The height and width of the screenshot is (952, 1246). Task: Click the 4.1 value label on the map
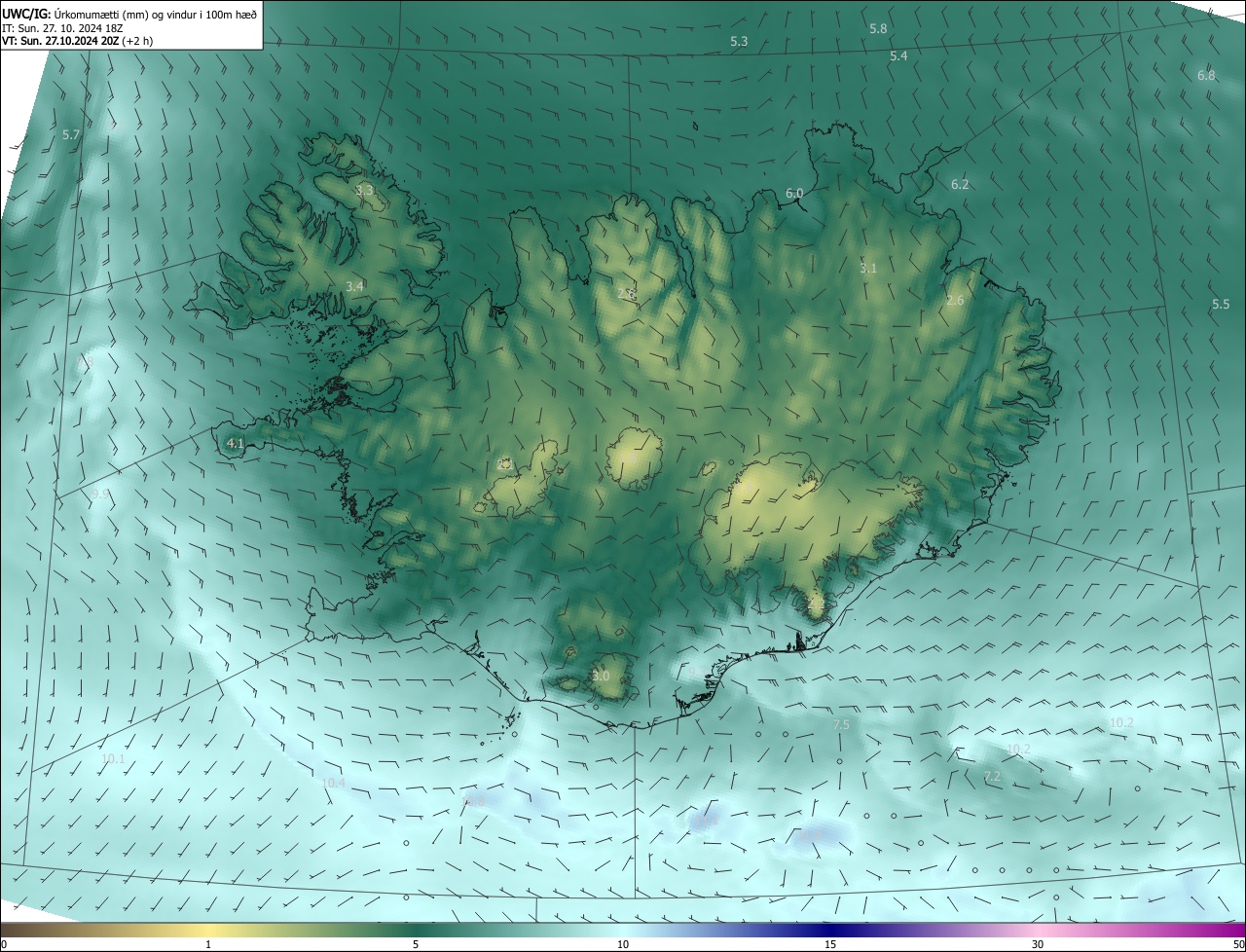[235, 444]
